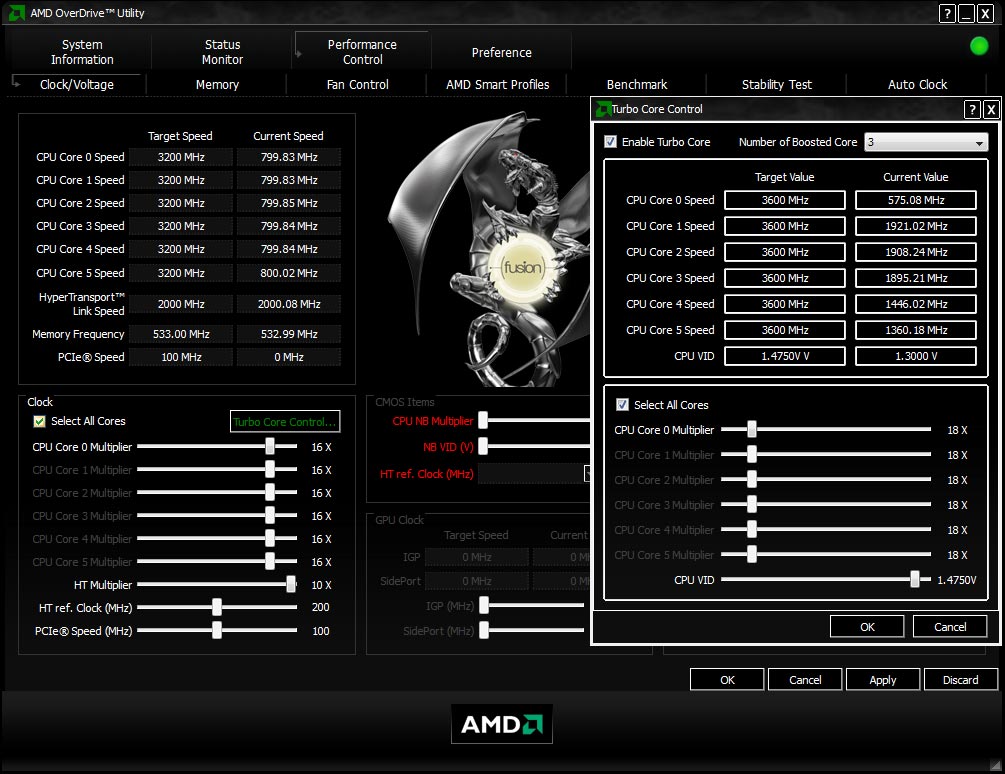Click Cancel in the Turbo Core dialog
Image resolution: width=1005 pixels, height=774 pixels.
pyautogui.click(x=949, y=627)
